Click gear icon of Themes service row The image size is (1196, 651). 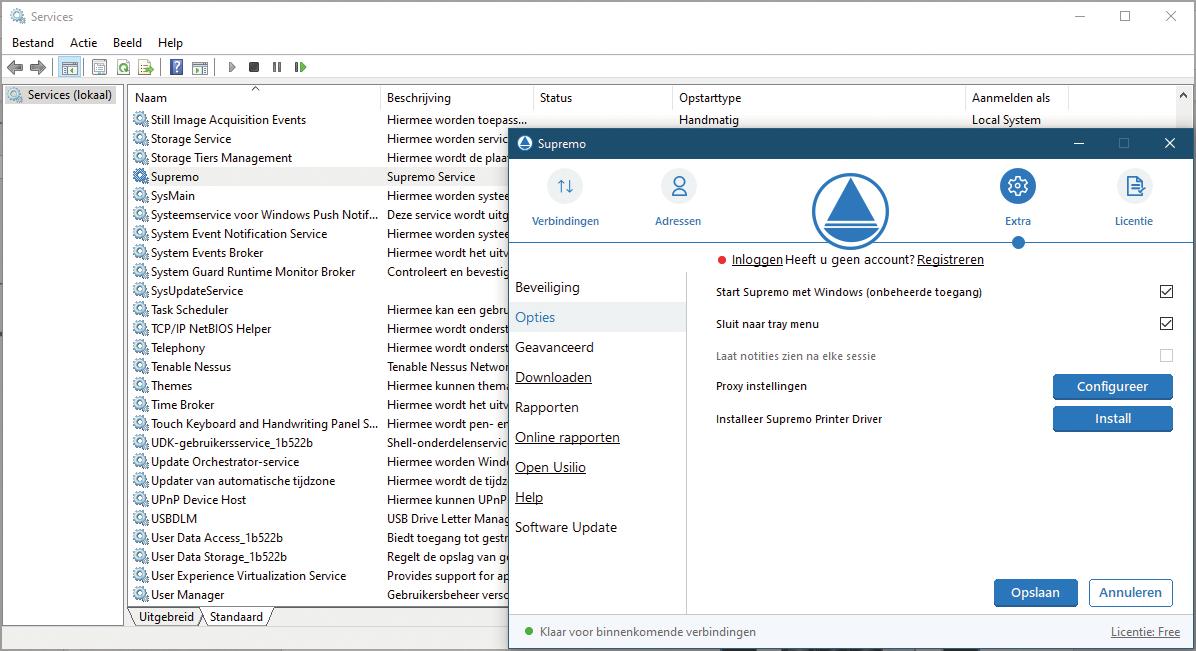pos(140,385)
